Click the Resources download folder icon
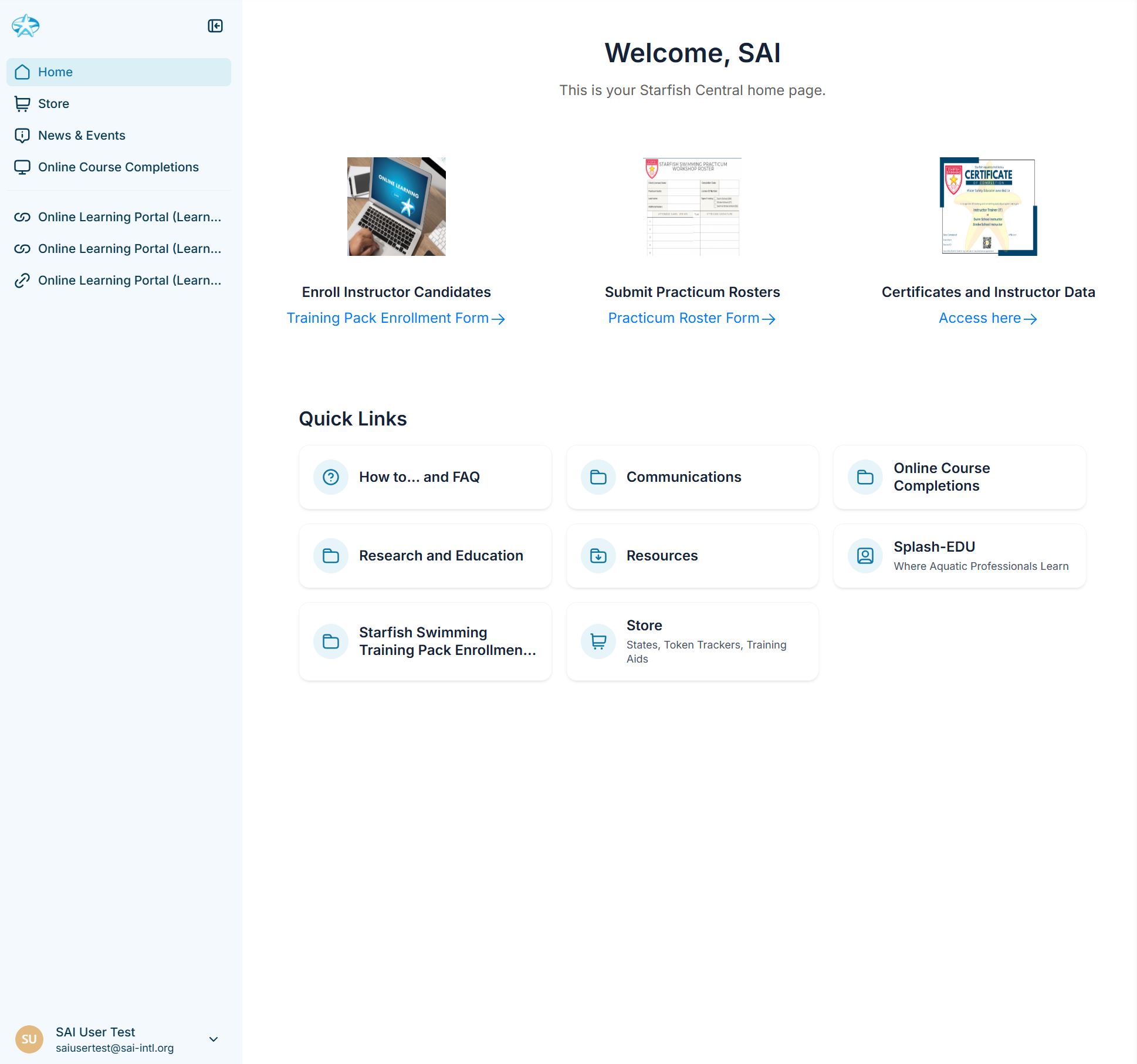The height and width of the screenshot is (1064, 1137). 598,556
